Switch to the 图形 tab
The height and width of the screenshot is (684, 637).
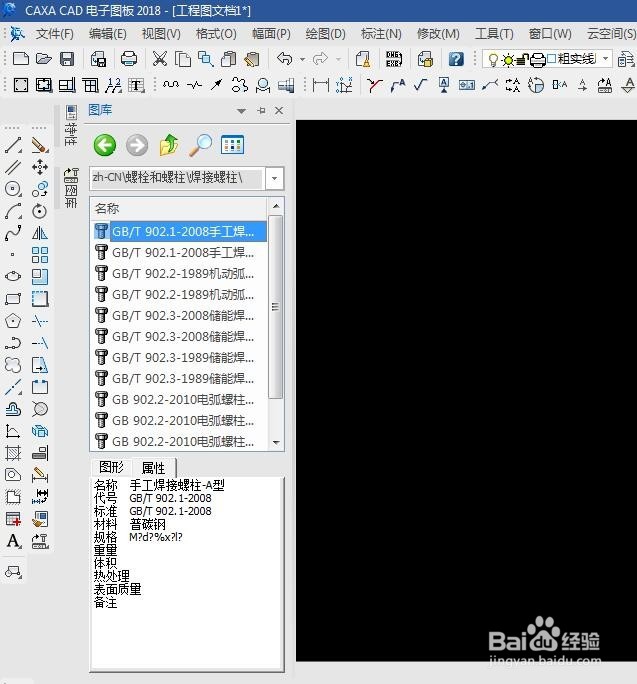(x=111, y=467)
